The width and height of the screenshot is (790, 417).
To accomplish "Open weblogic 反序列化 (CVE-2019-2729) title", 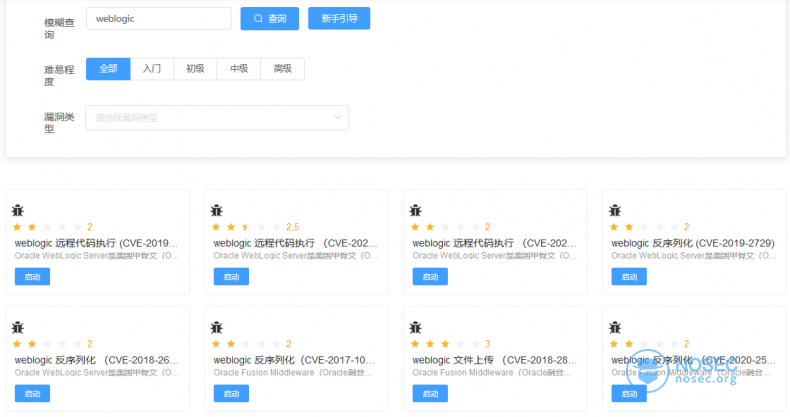I will pos(693,243).
